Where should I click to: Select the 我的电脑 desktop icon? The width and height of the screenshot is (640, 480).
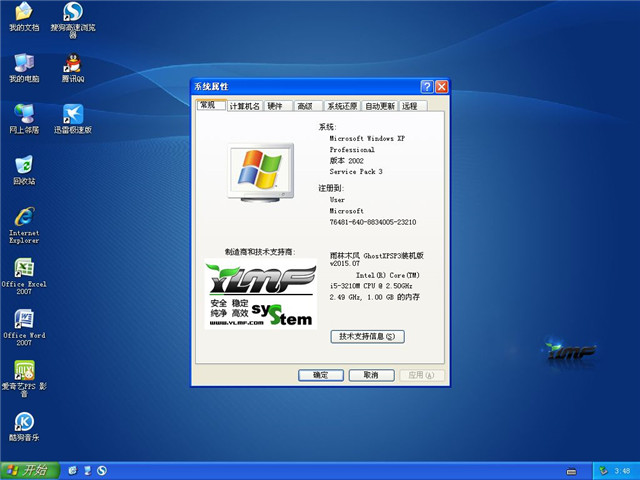pos(24,68)
